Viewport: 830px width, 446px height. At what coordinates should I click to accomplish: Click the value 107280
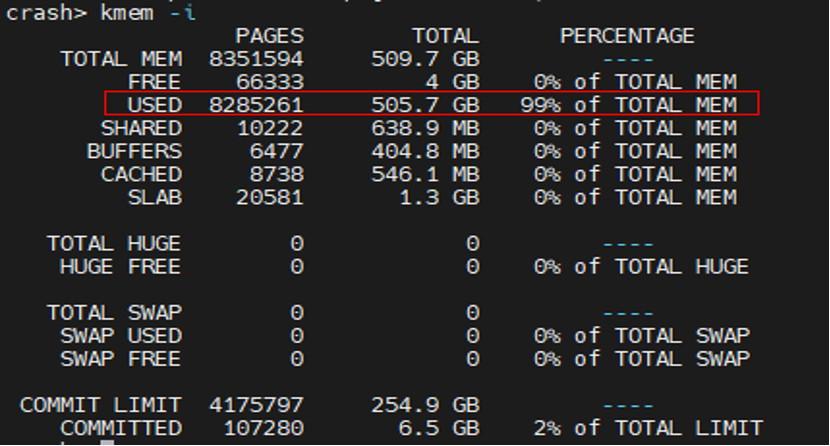tap(263, 428)
